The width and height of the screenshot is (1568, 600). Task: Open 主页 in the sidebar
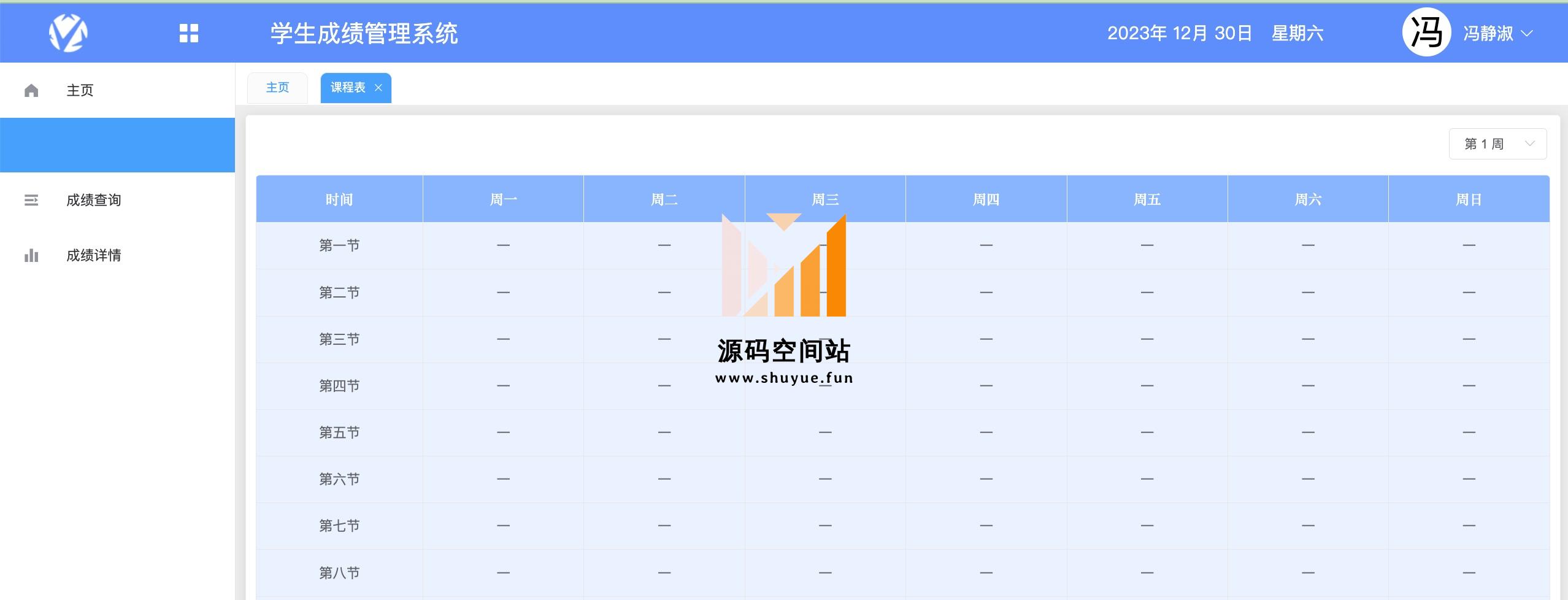(117, 90)
